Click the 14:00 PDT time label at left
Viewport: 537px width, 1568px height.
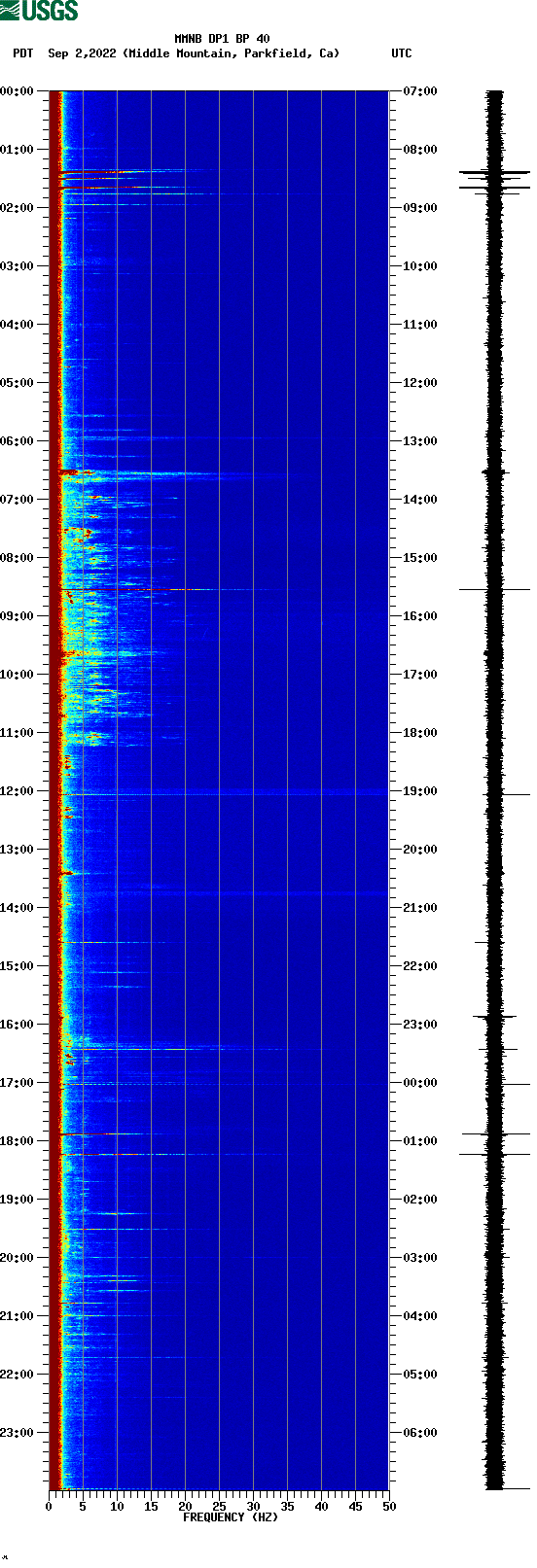pyautogui.click(x=17, y=908)
